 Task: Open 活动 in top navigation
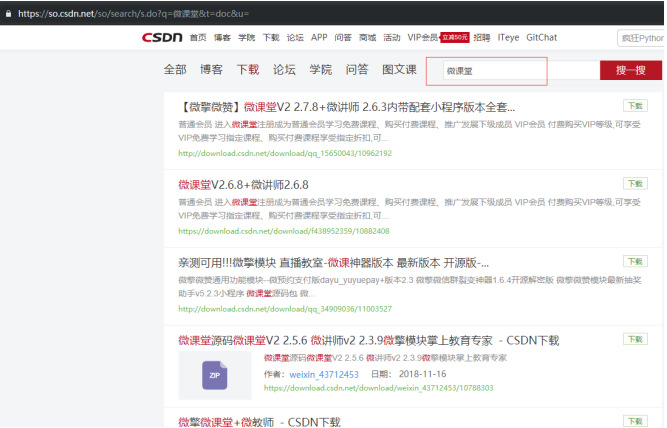click(x=392, y=37)
